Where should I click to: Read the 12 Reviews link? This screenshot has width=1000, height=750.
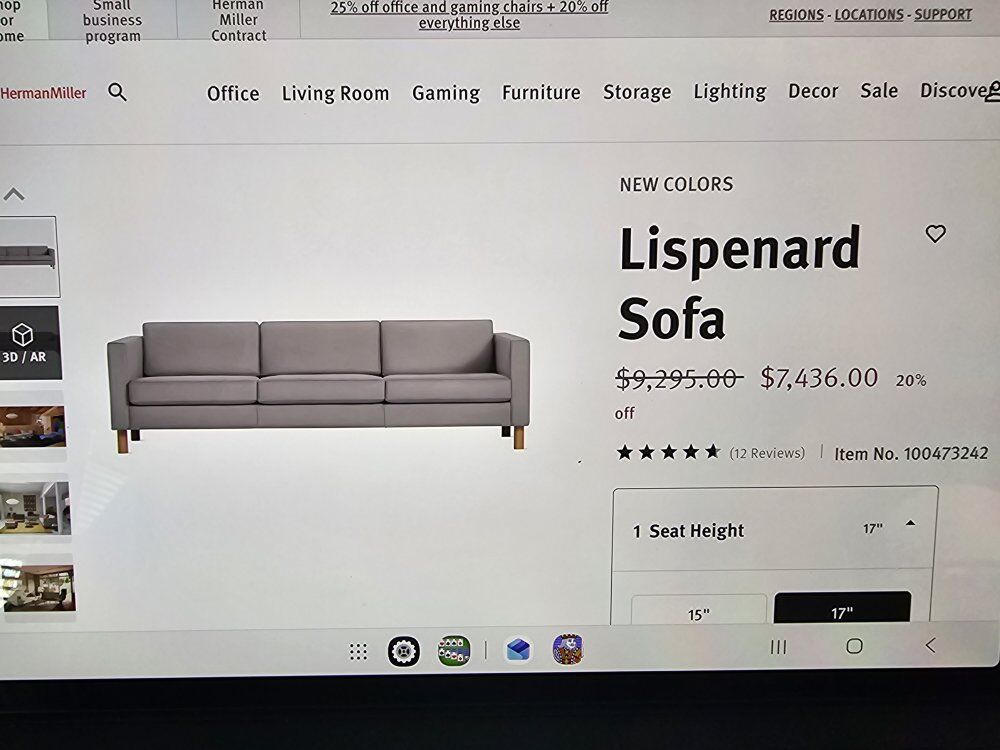(x=767, y=453)
